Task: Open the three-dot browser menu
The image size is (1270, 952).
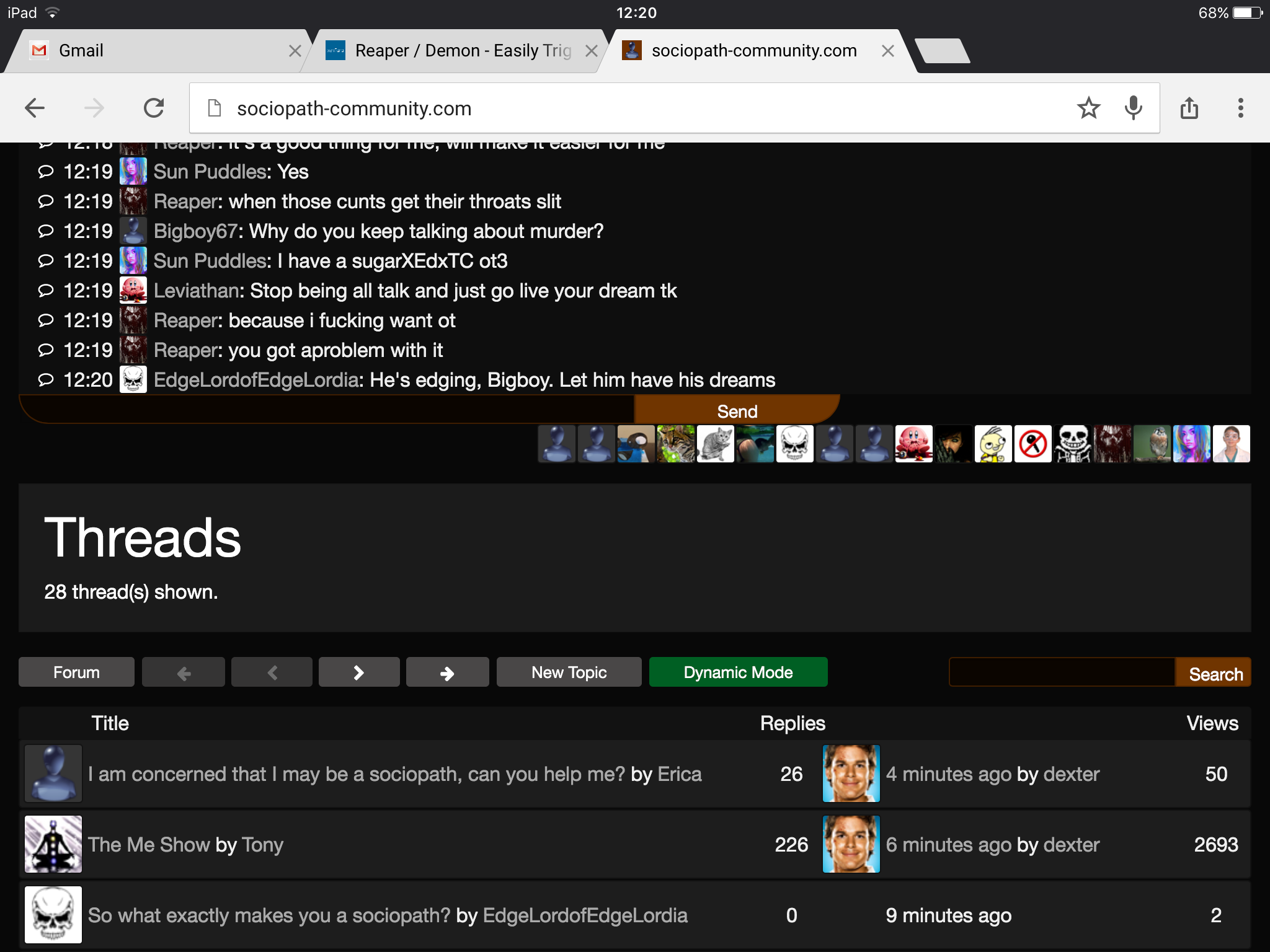Action: [x=1240, y=108]
